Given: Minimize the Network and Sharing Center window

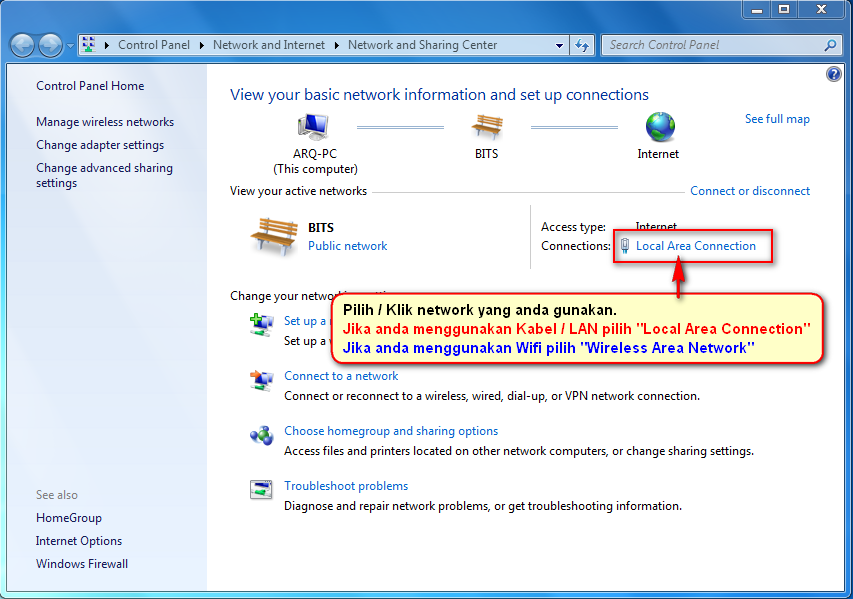Looking at the screenshot, I should point(757,9).
